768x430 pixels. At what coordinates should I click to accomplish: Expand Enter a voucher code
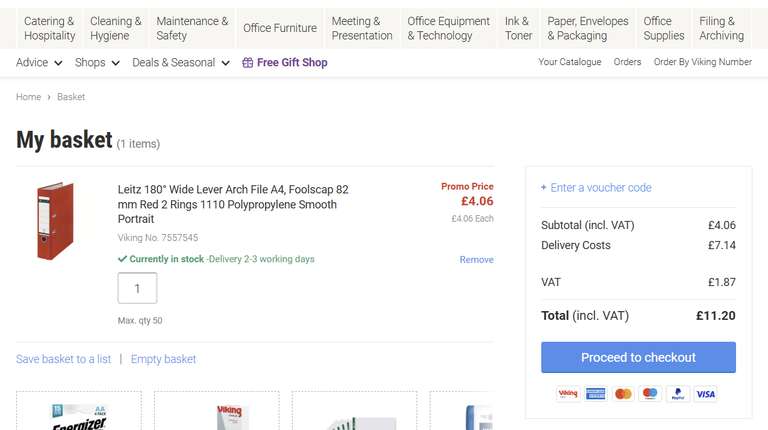click(x=596, y=188)
